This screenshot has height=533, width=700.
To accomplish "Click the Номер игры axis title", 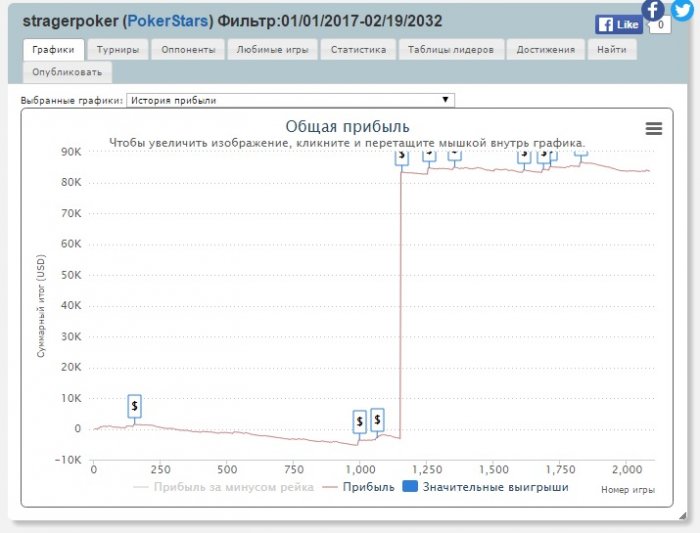I will coord(628,490).
